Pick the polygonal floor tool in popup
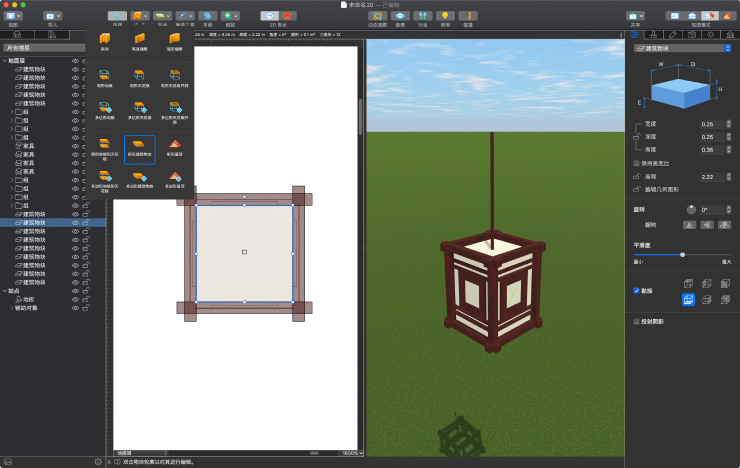This screenshot has height=468, width=740. 105,111
